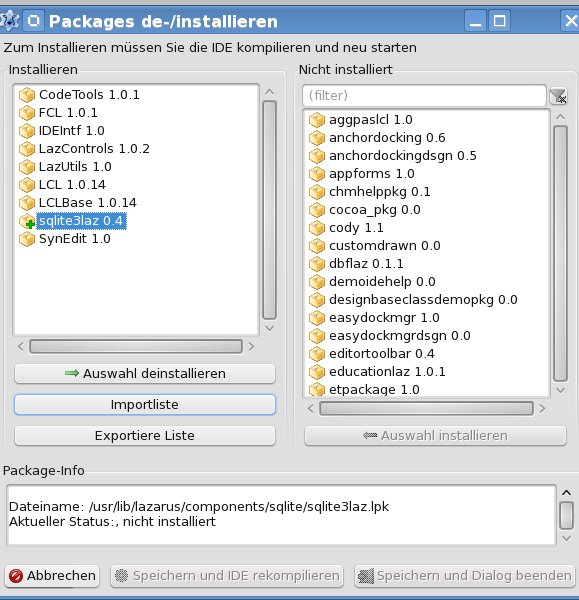Viewport: 579px width, 600px height.
Task: Click left arrow of Nicht installiert horizontal scrollbar
Action: [311, 409]
